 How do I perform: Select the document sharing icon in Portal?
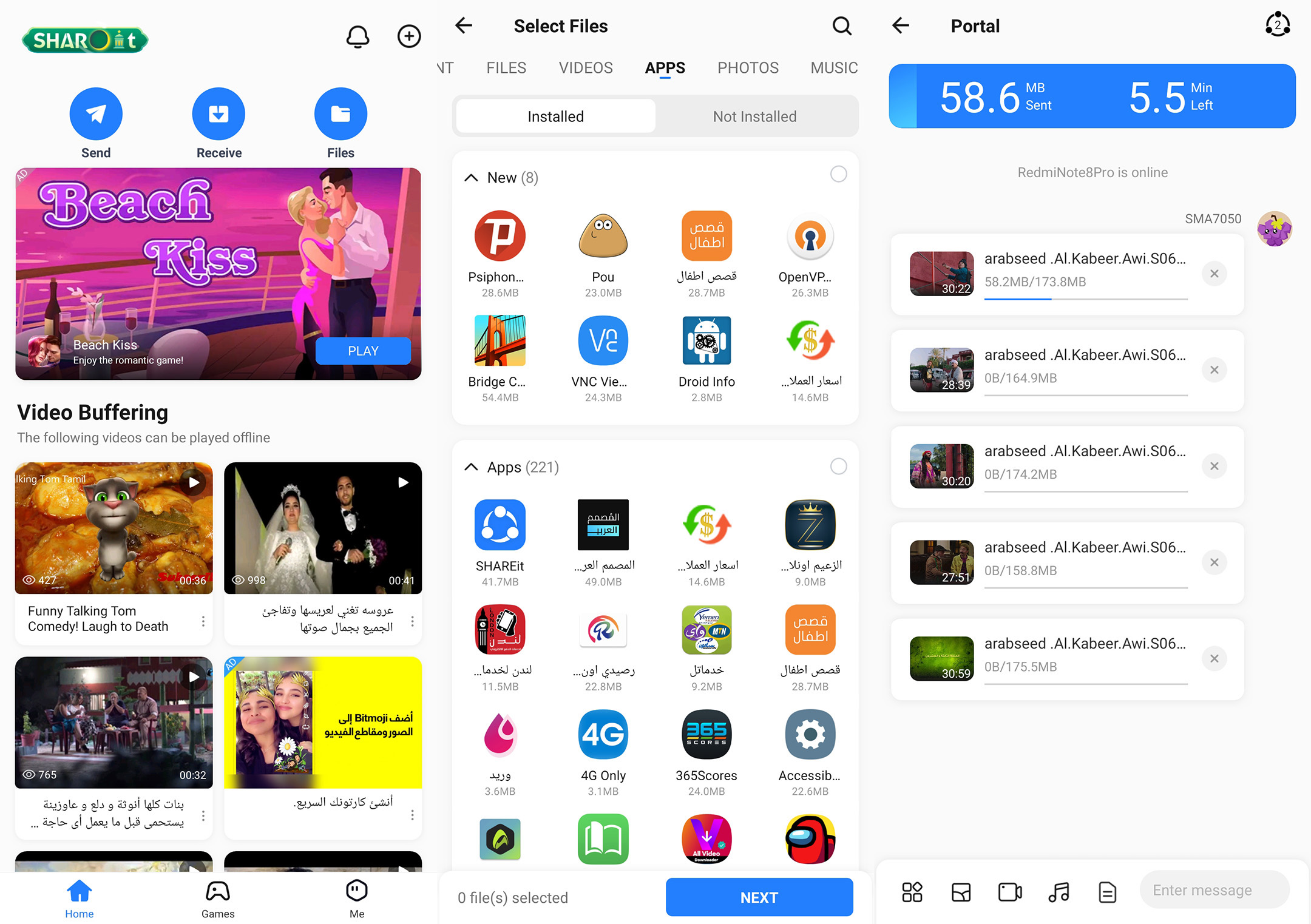(x=1107, y=892)
